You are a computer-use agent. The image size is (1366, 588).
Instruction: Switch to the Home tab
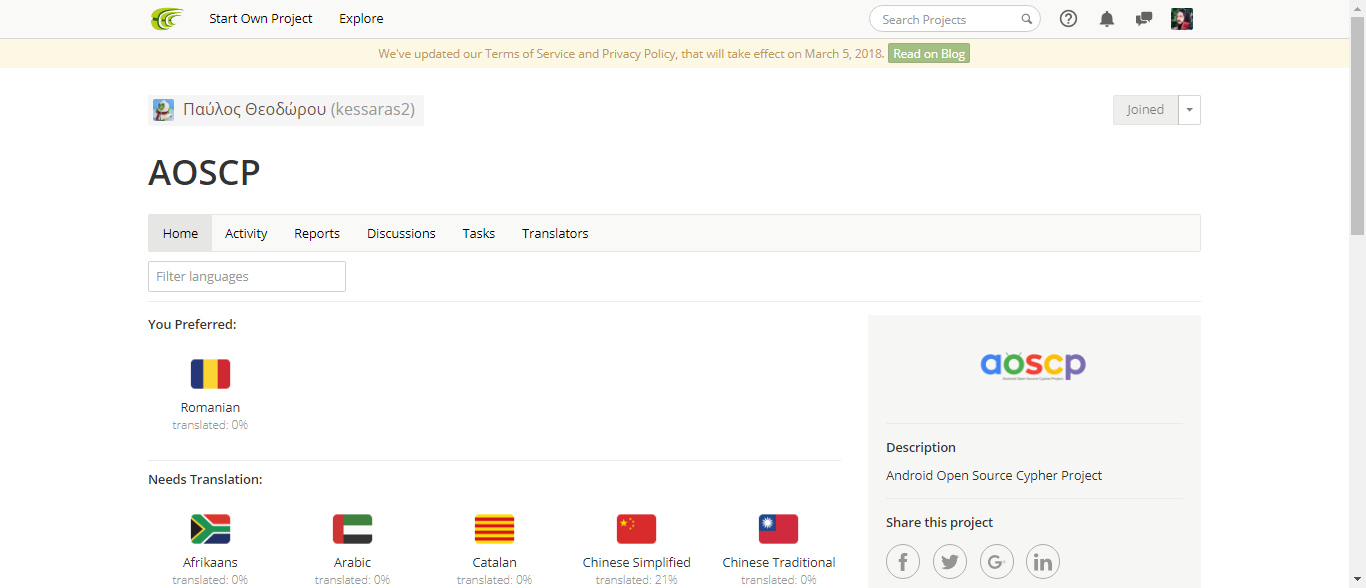[180, 233]
